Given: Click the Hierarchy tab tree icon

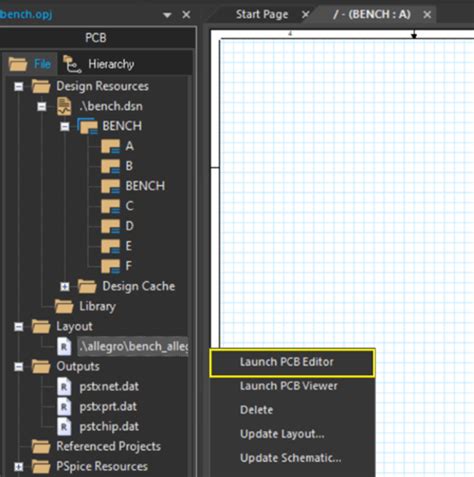Looking at the screenshot, I should point(72,64).
